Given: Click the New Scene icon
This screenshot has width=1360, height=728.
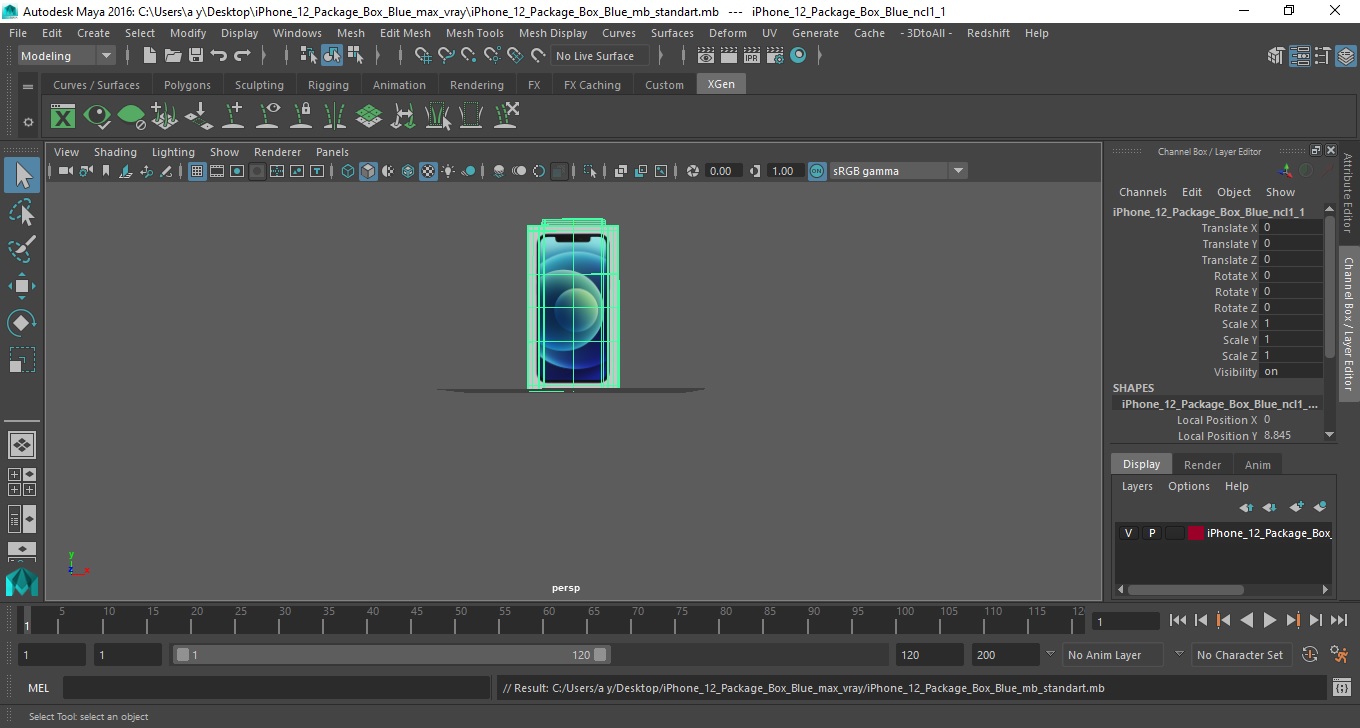Looking at the screenshot, I should point(150,56).
